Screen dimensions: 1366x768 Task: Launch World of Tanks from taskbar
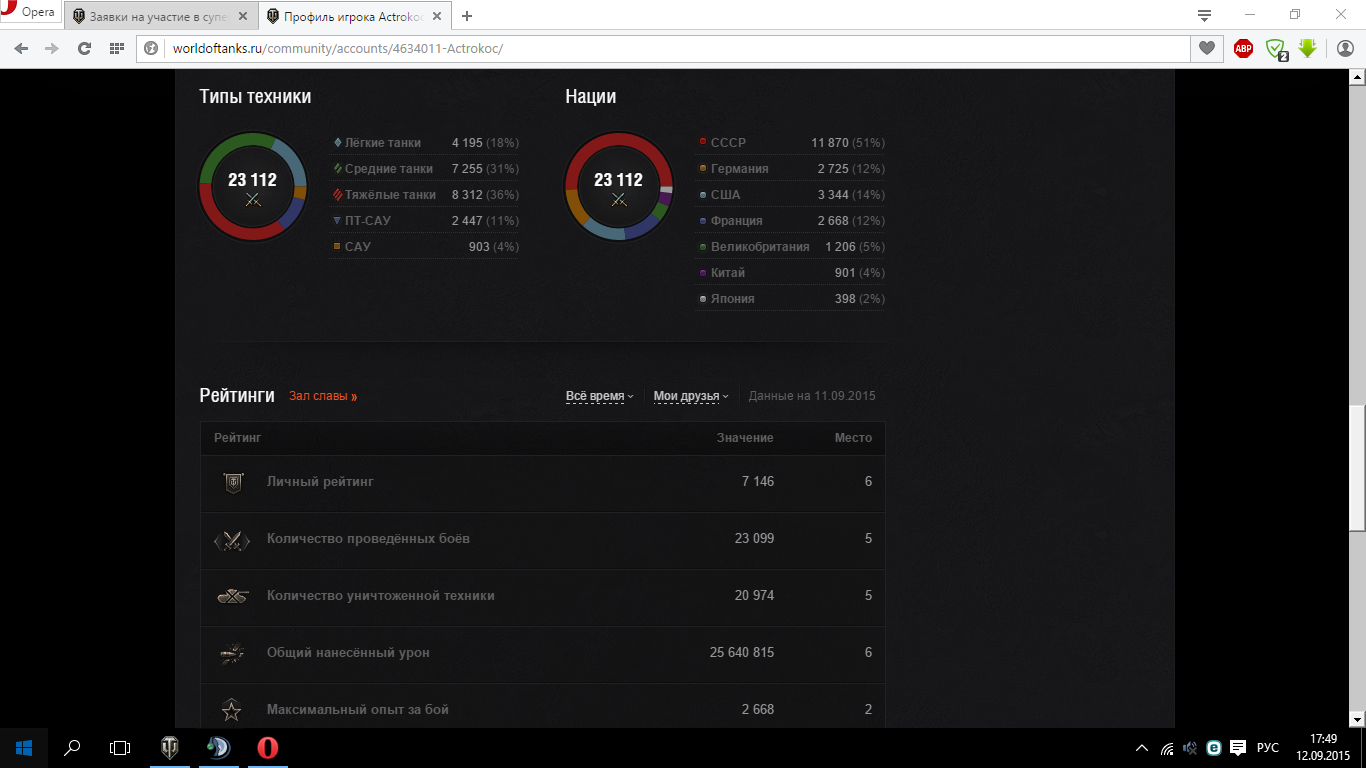click(x=169, y=748)
